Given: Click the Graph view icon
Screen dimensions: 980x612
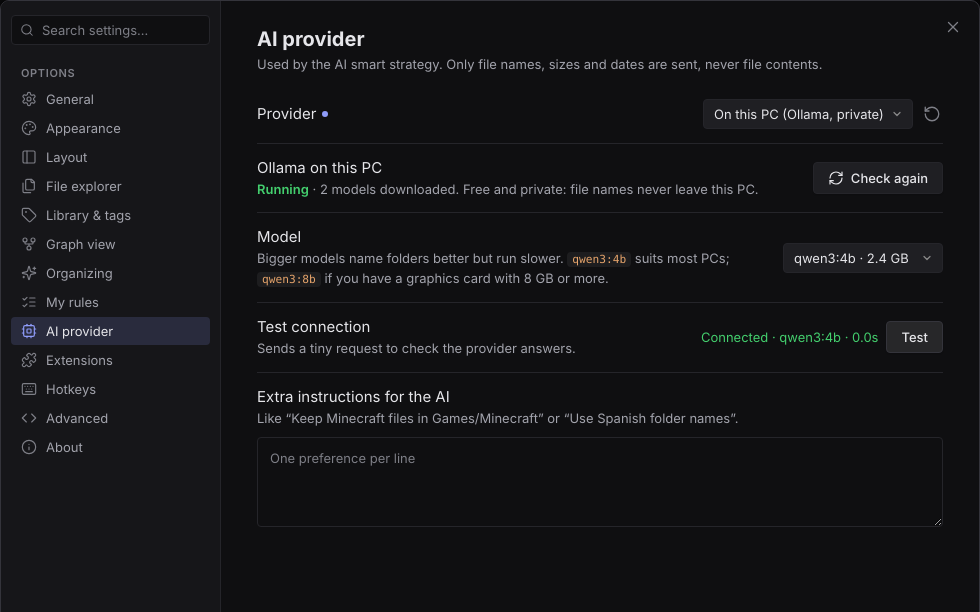Looking at the screenshot, I should (29, 244).
